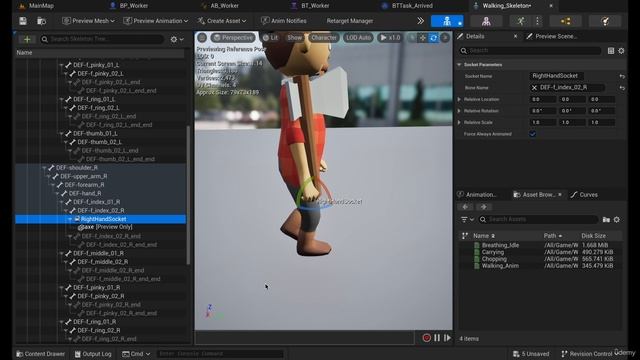Expand Relative Location property
The height and width of the screenshot is (360, 640).
point(459,100)
